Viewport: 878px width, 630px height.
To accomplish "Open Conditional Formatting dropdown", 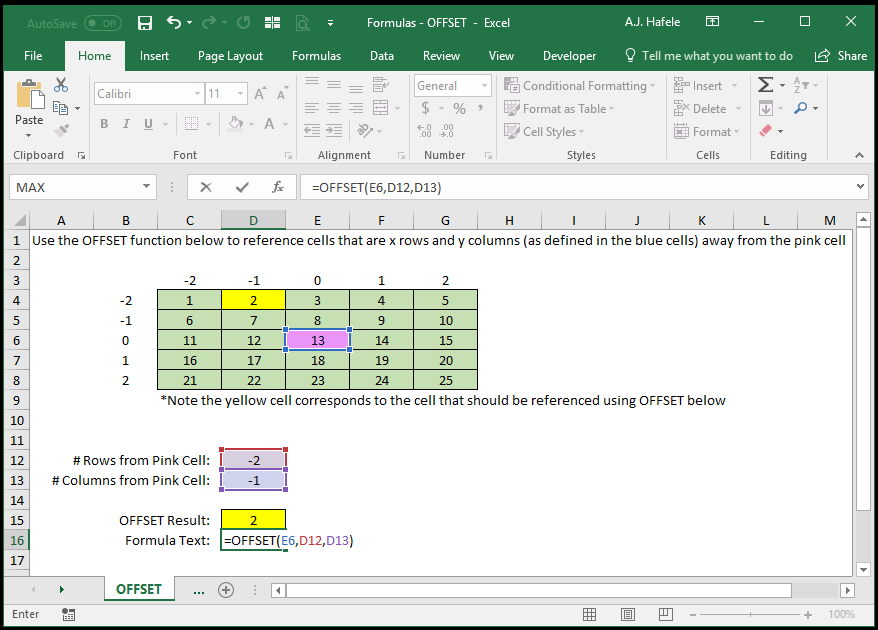I will click(579, 86).
